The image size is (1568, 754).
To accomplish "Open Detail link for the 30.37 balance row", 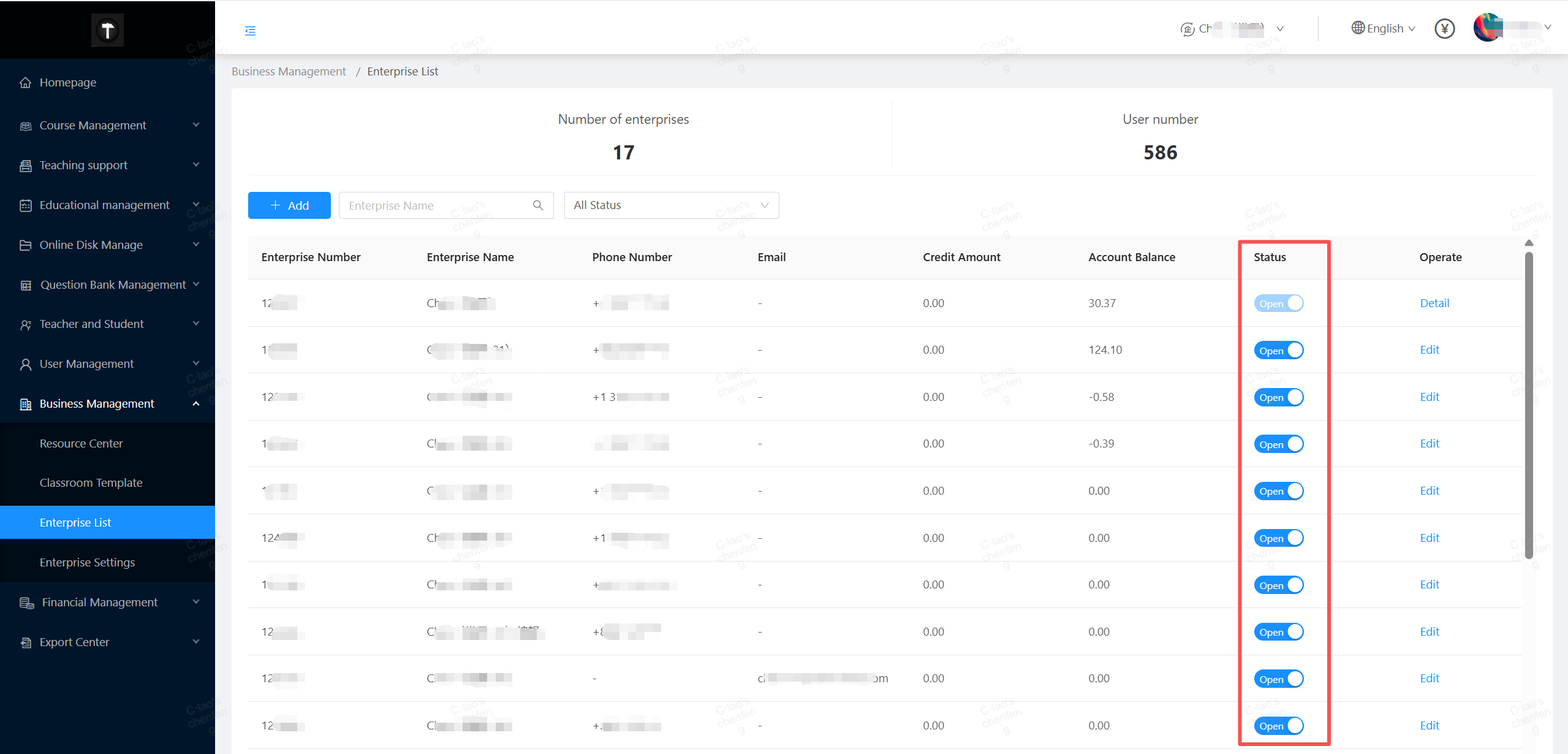I will (x=1434, y=303).
